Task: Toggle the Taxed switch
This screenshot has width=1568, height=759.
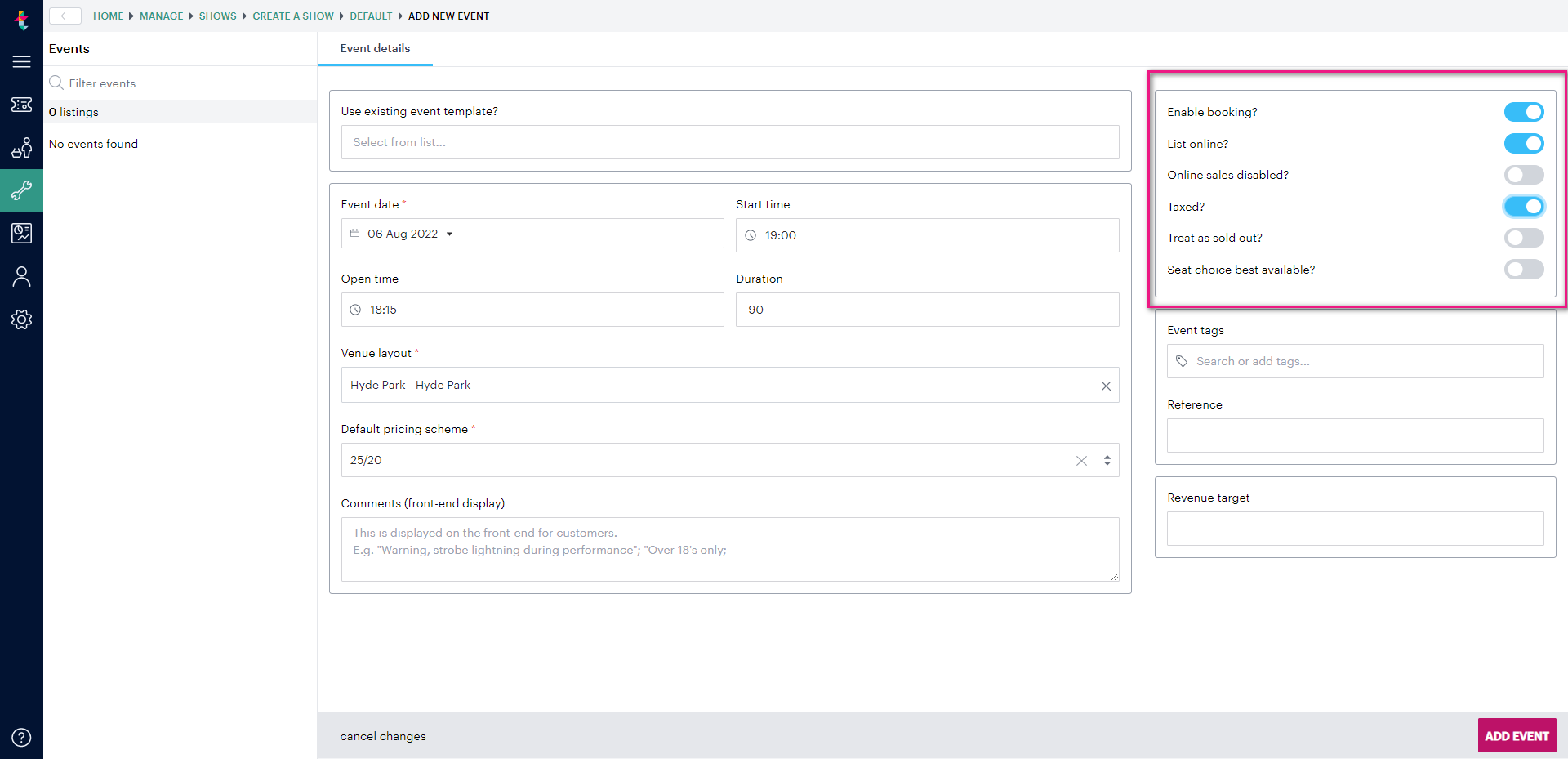Action: 1524,207
